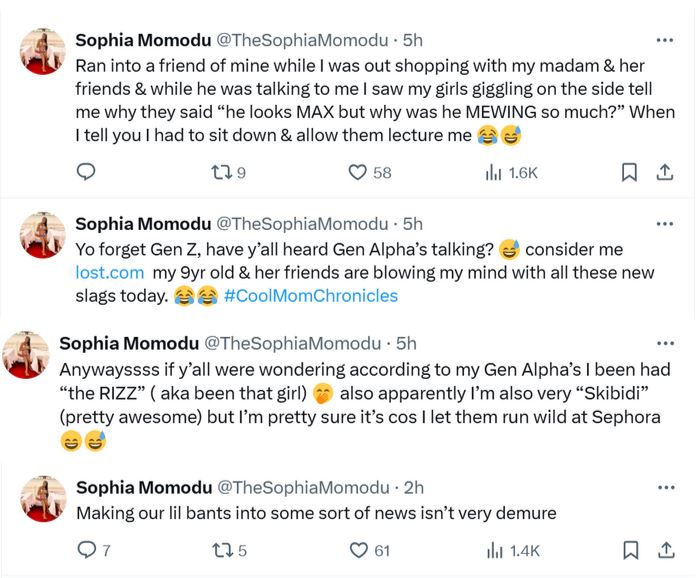This screenshot has height=578, width=699.
Task: Like the tweet with 58 likes
Action: pyautogui.click(x=357, y=172)
